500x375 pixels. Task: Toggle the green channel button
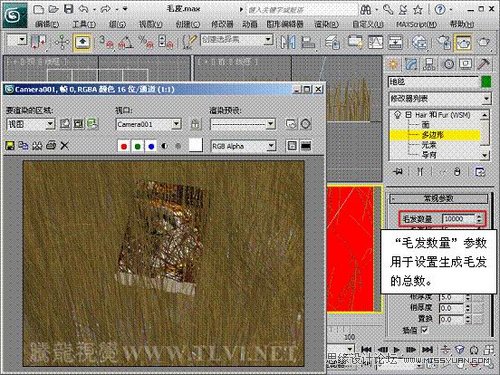tap(137, 146)
